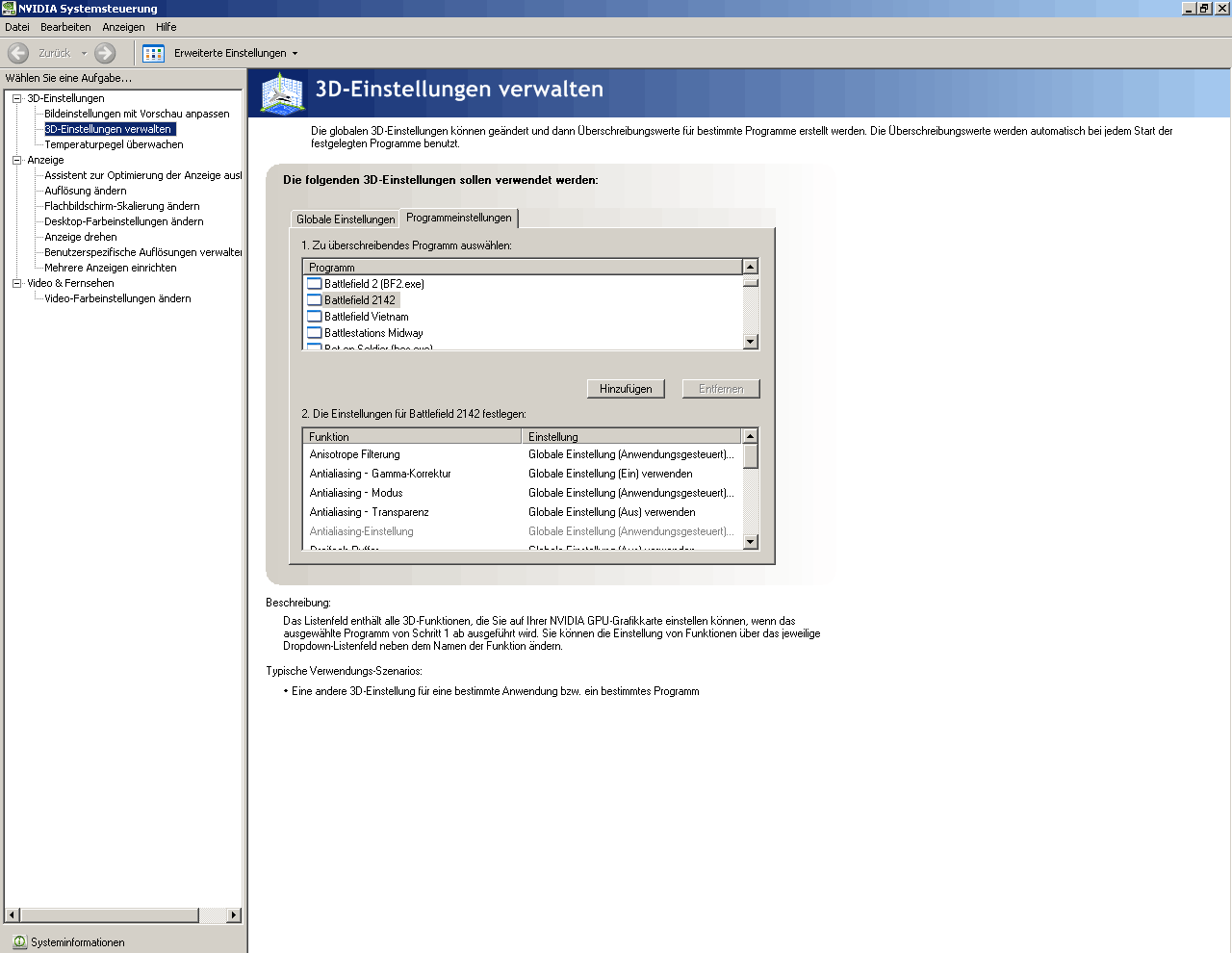Select the Battlefield 2 (BF2.exe) row
The width and height of the screenshot is (1232, 953).
(523, 283)
